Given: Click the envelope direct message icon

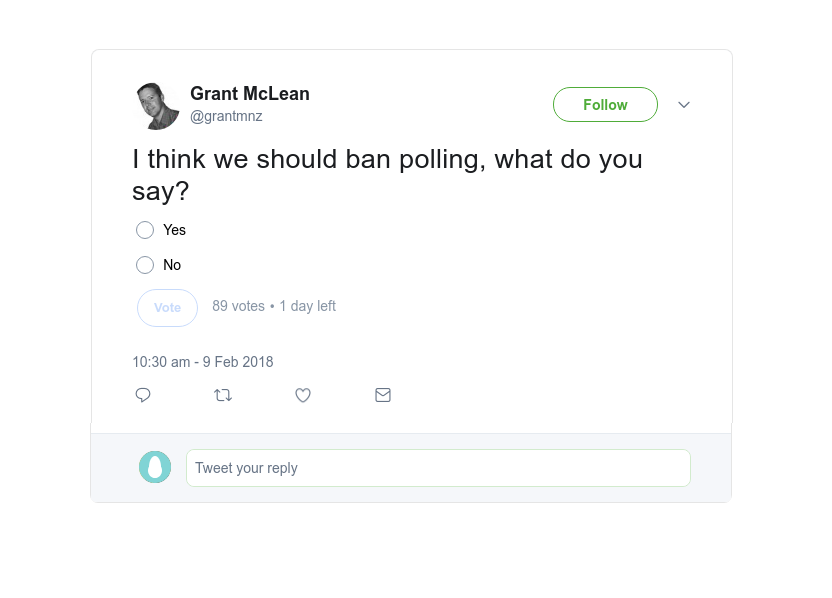Looking at the screenshot, I should click(383, 395).
